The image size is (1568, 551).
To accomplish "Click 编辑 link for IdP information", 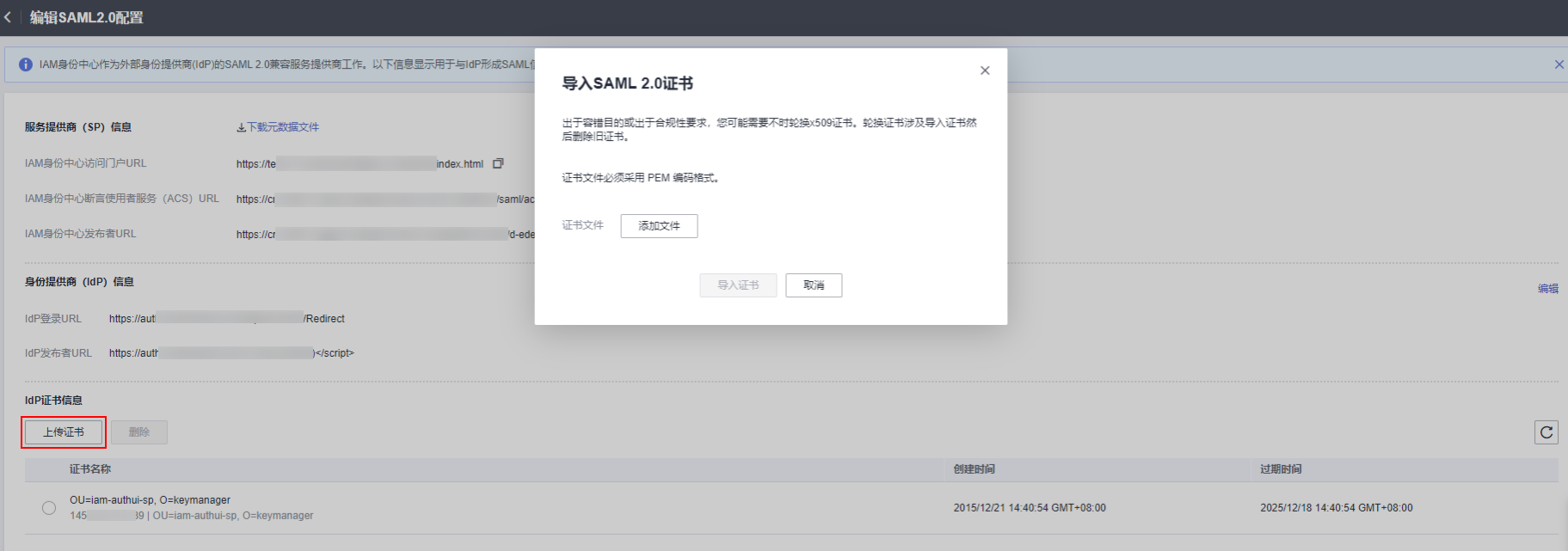I will pyautogui.click(x=1548, y=289).
